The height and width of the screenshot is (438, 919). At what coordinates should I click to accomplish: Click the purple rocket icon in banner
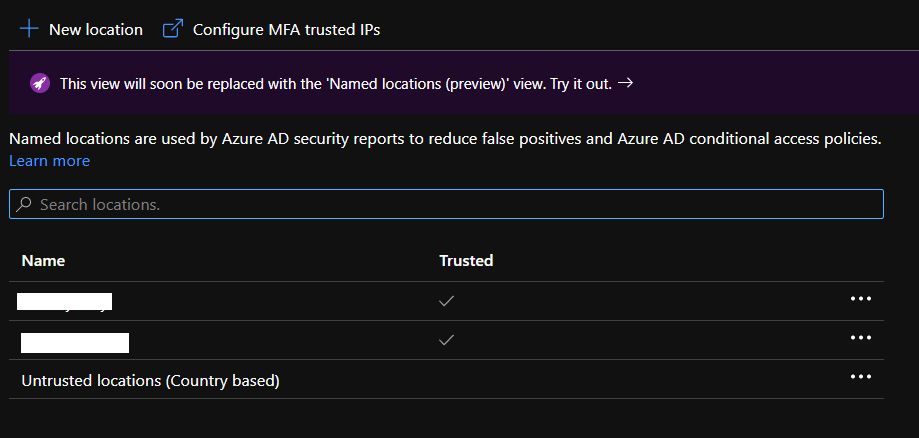(40, 84)
